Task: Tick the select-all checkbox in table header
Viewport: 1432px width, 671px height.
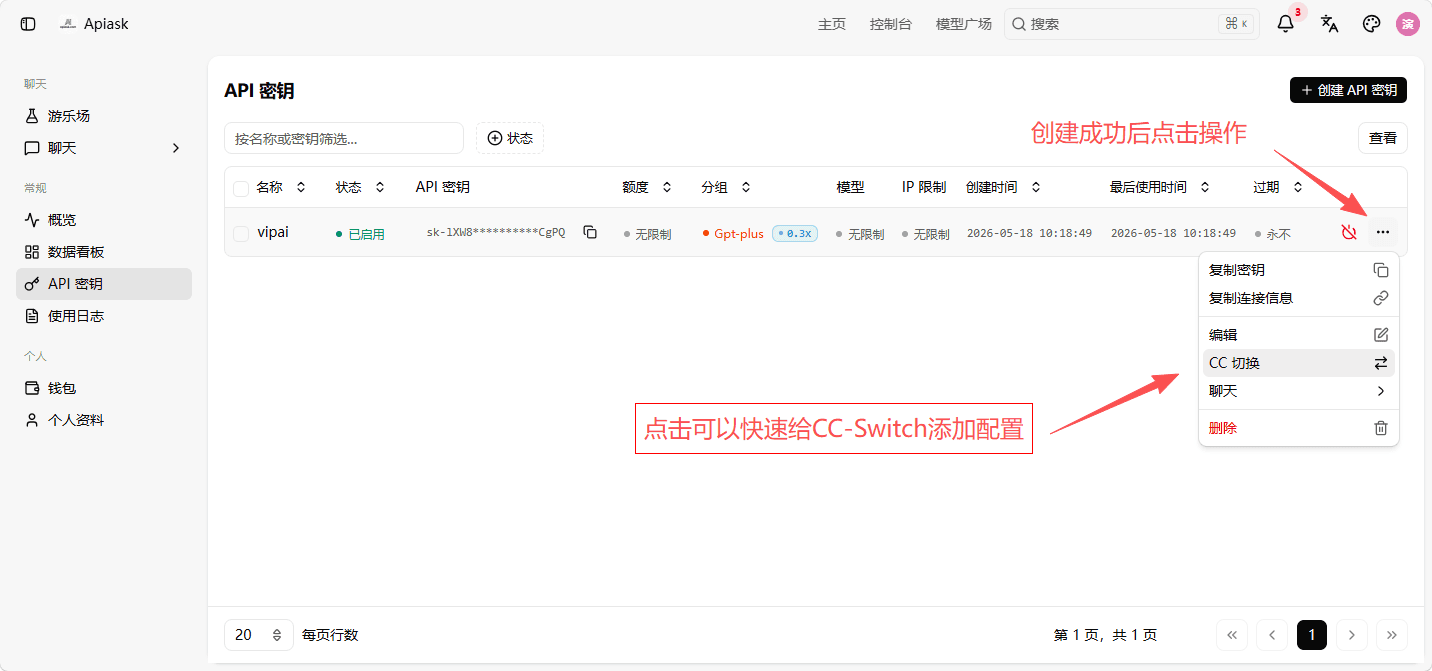Action: pos(241,188)
